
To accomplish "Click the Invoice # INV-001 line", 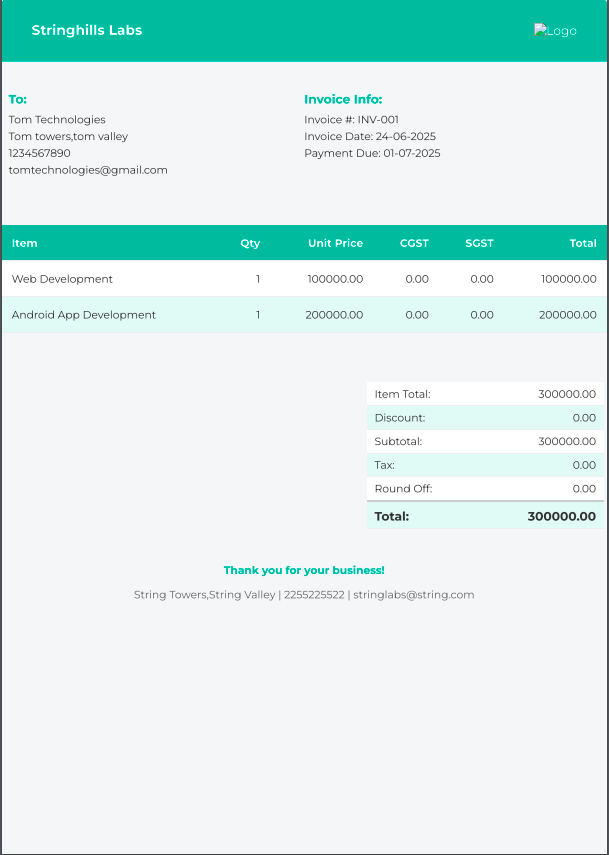I will 351,120.
